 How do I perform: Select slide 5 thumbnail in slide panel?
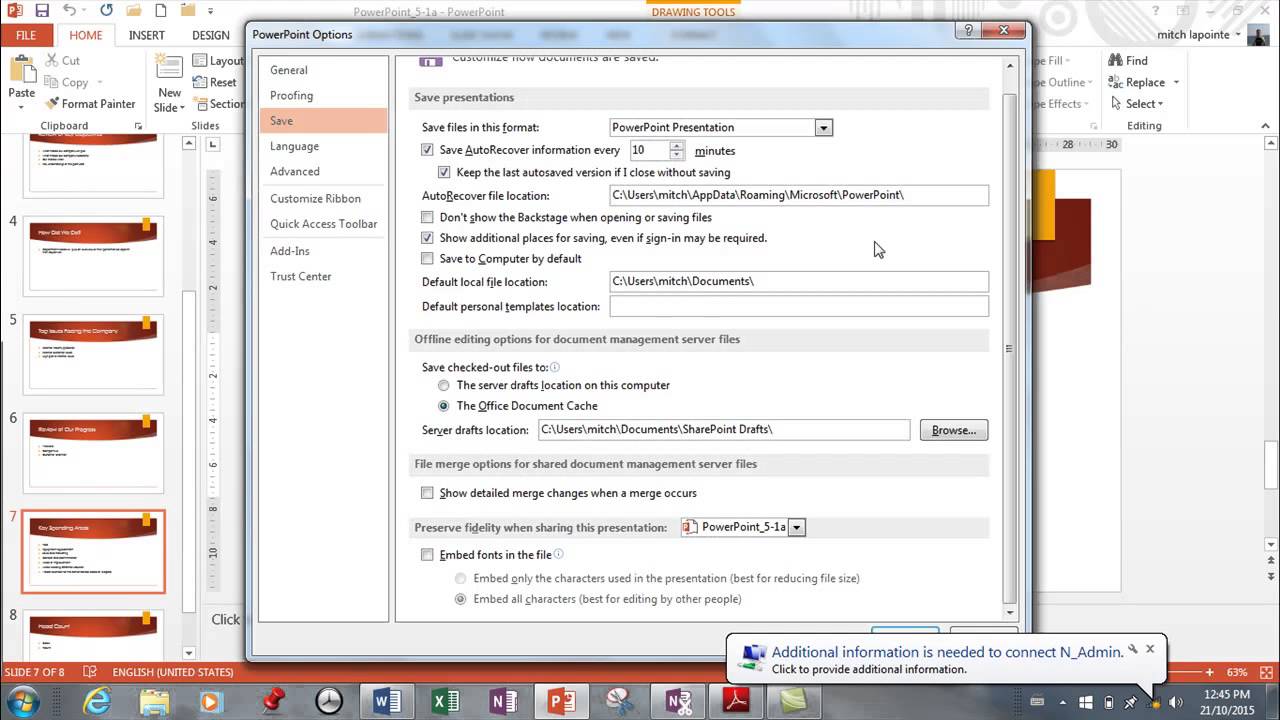pyautogui.click(x=94, y=353)
